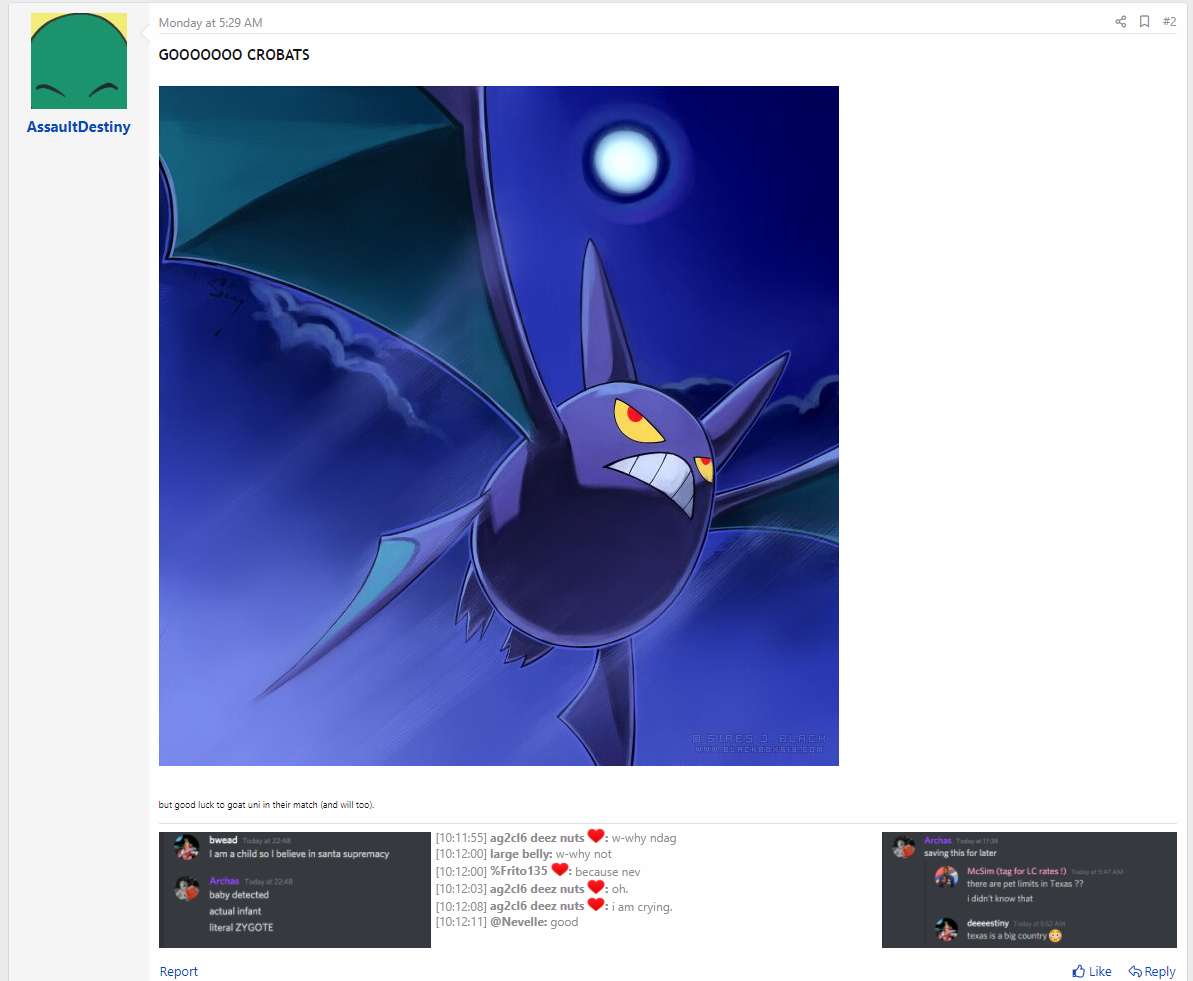
Task: Click chat line '@Nevelle: good'
Action: pos(507,922)
